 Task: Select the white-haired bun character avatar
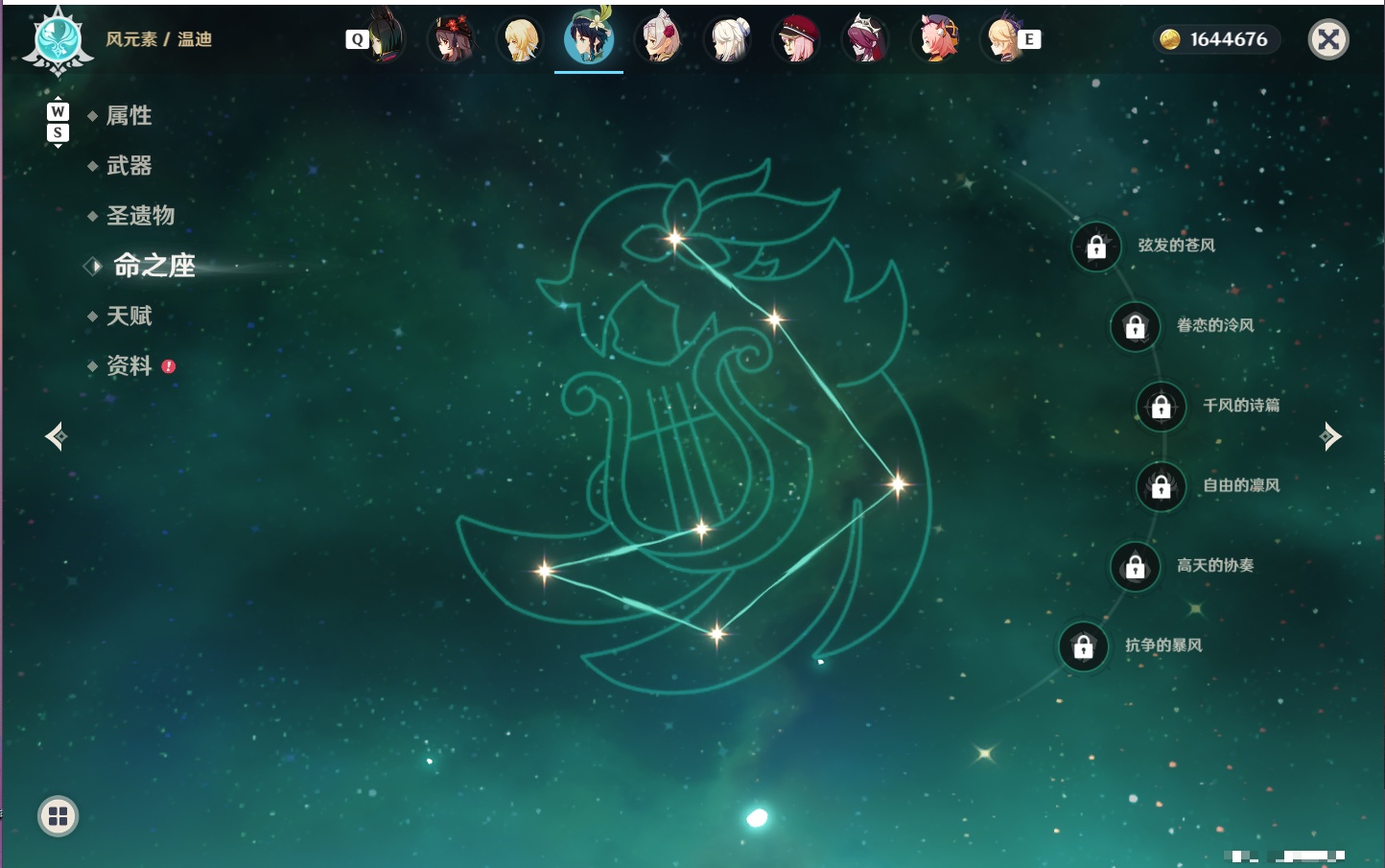coord(729,39)
